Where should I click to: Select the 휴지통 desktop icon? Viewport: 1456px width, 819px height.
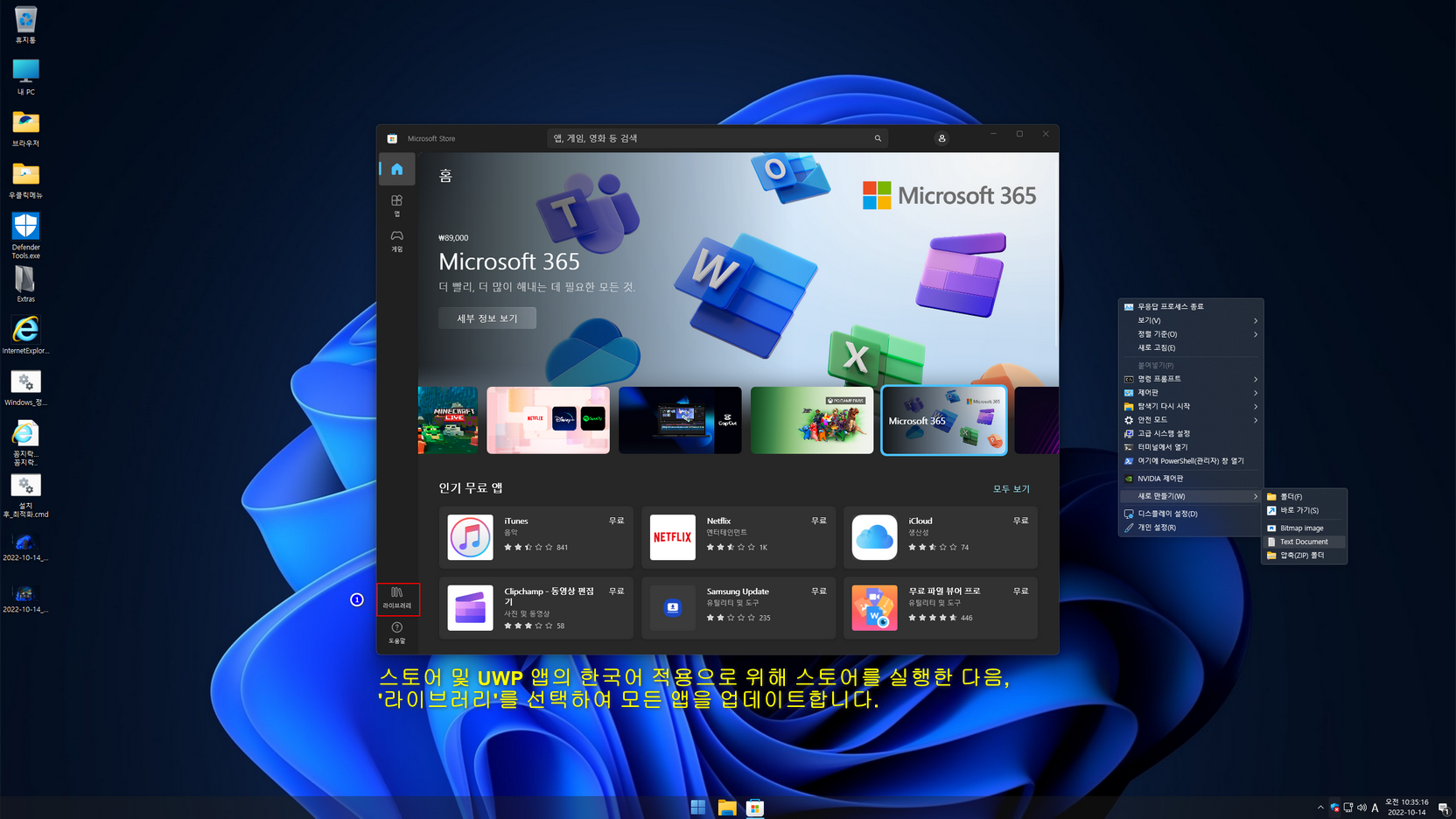pos(25,25)
